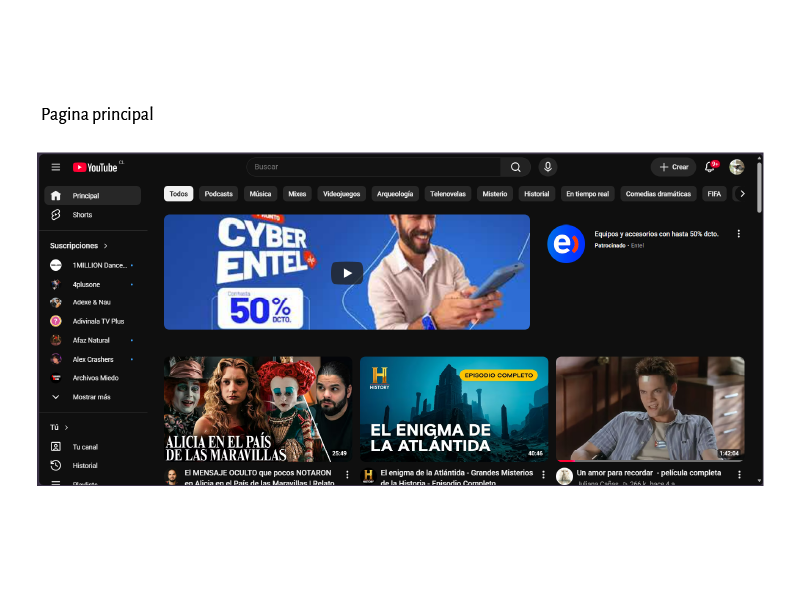Screen dimensions: 800x600
Task: Expand Suscripciones section
Action: point(79,245)
